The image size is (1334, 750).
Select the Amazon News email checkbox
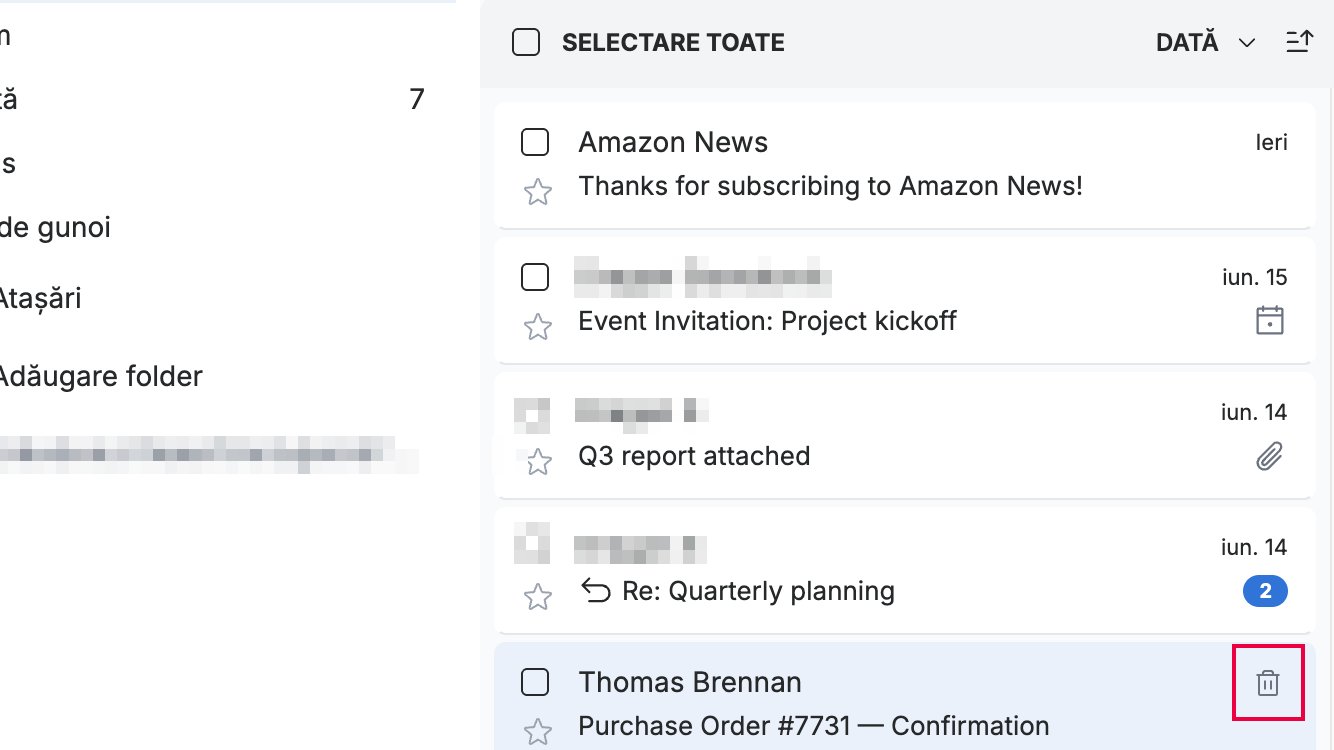pyautogui.click(x=535, y=143)
